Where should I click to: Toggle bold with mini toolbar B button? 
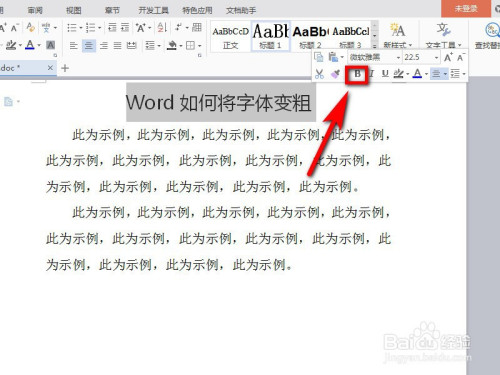point(357,74)
